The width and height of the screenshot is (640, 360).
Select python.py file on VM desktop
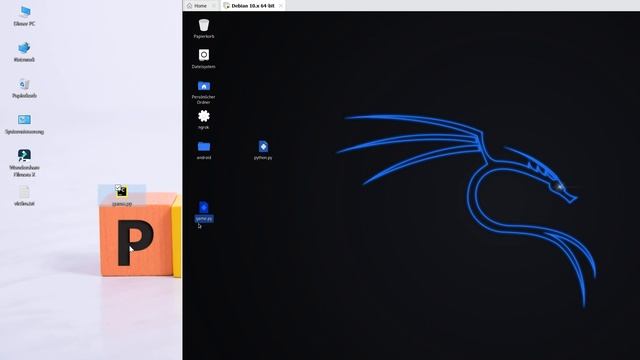coord(263,150)
